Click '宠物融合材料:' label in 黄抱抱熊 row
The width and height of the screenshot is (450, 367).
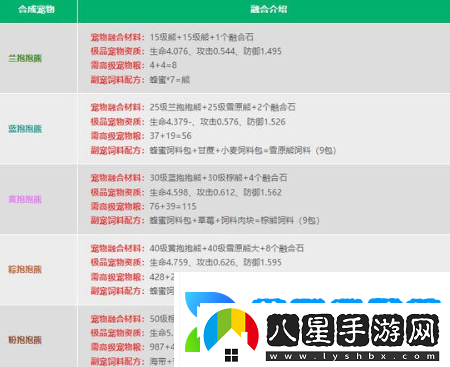click(118, 178)
